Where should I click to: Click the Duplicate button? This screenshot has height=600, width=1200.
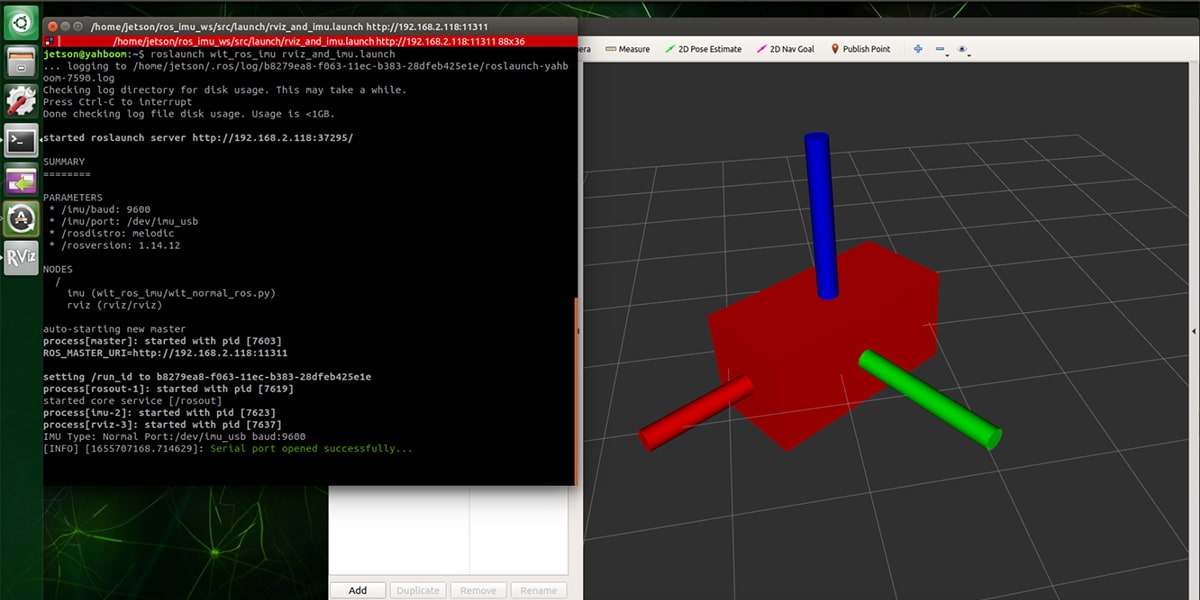click(x=418, y=590)
